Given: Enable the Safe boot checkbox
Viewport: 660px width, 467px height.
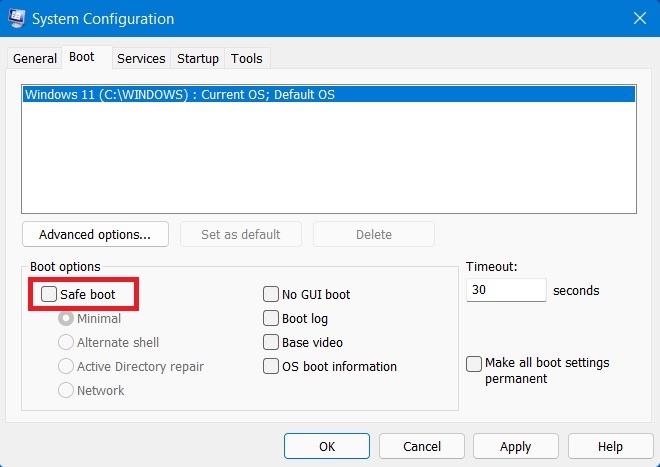Looking at the screenshot, I should point(49,294).
